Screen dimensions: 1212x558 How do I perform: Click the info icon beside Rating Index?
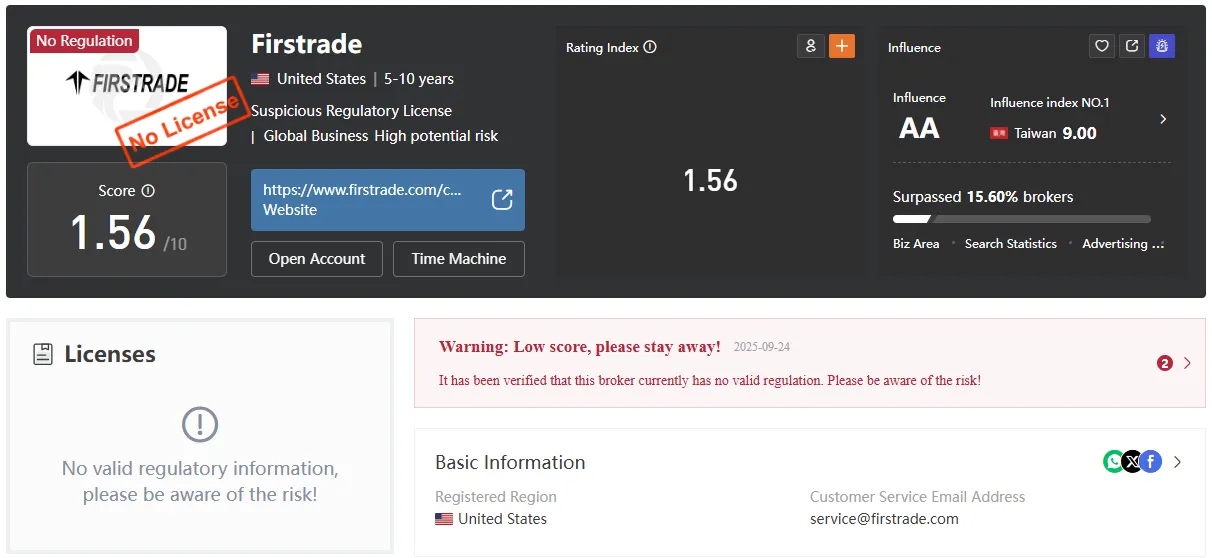pyautogui.click(x=650, y=47)
